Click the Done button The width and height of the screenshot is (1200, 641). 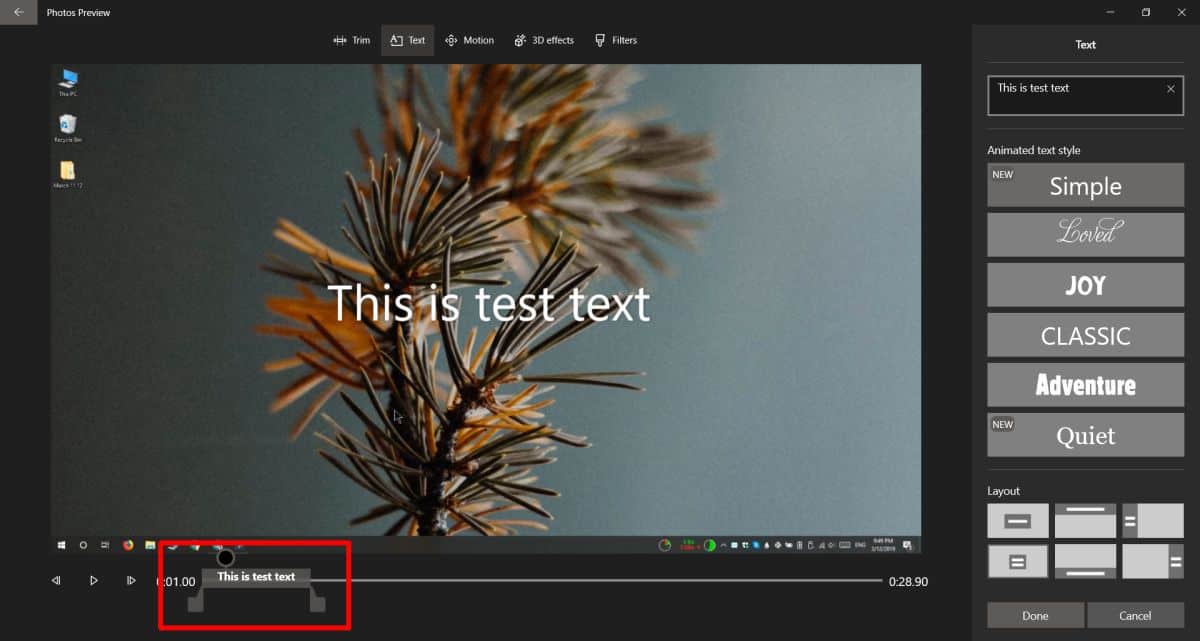(x=1035, y=615)
